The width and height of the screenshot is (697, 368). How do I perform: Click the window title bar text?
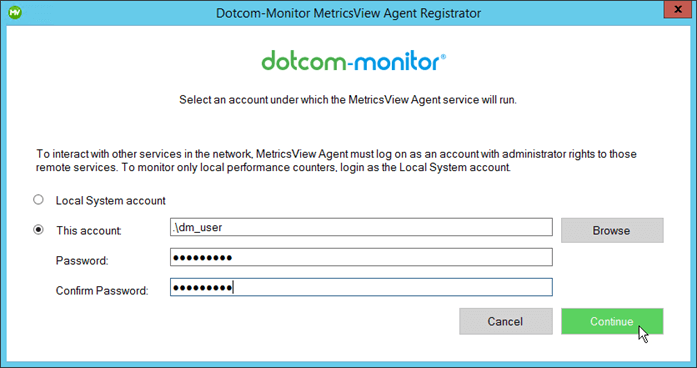(348, 13)
